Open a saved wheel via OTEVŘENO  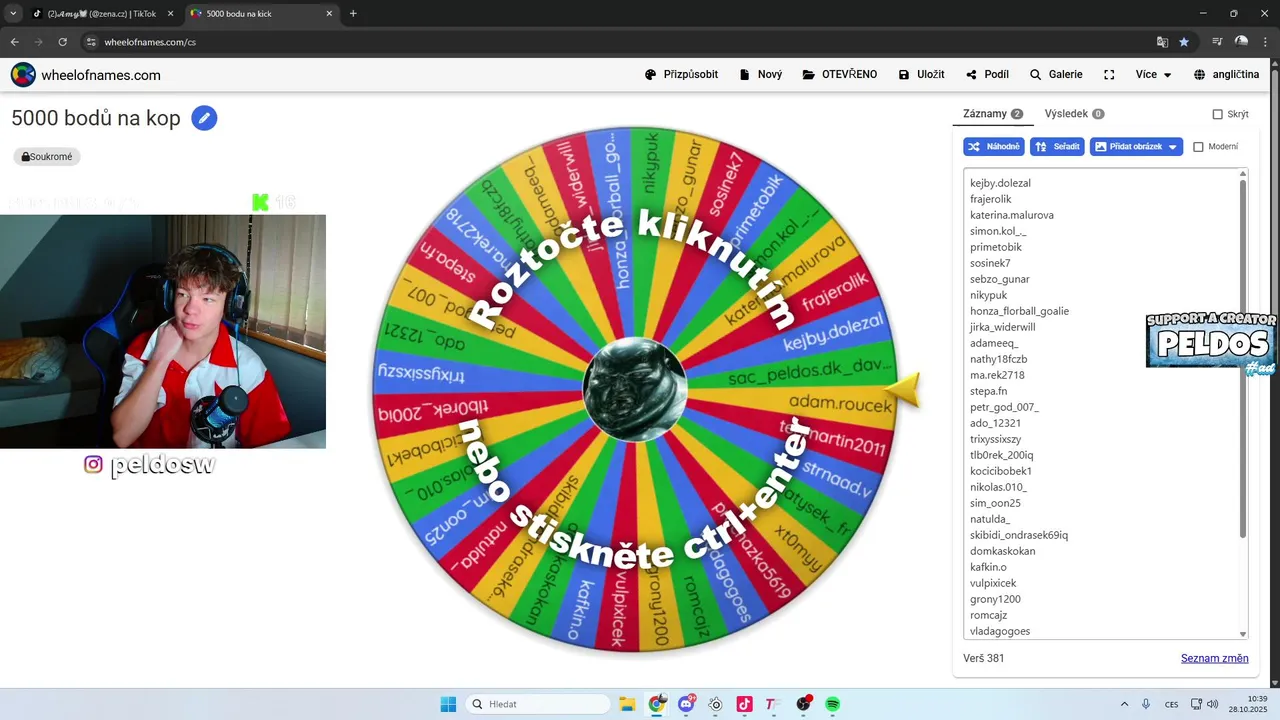click(x=840, y=75)
